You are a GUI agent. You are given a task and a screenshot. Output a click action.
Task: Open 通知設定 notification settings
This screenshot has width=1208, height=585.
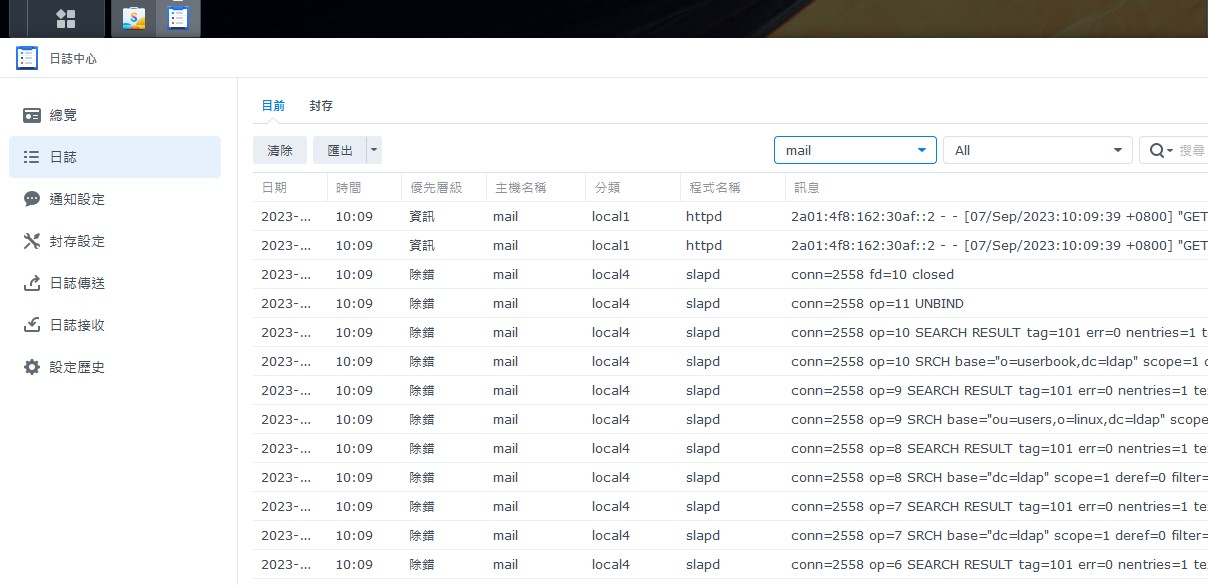point(77,199)
